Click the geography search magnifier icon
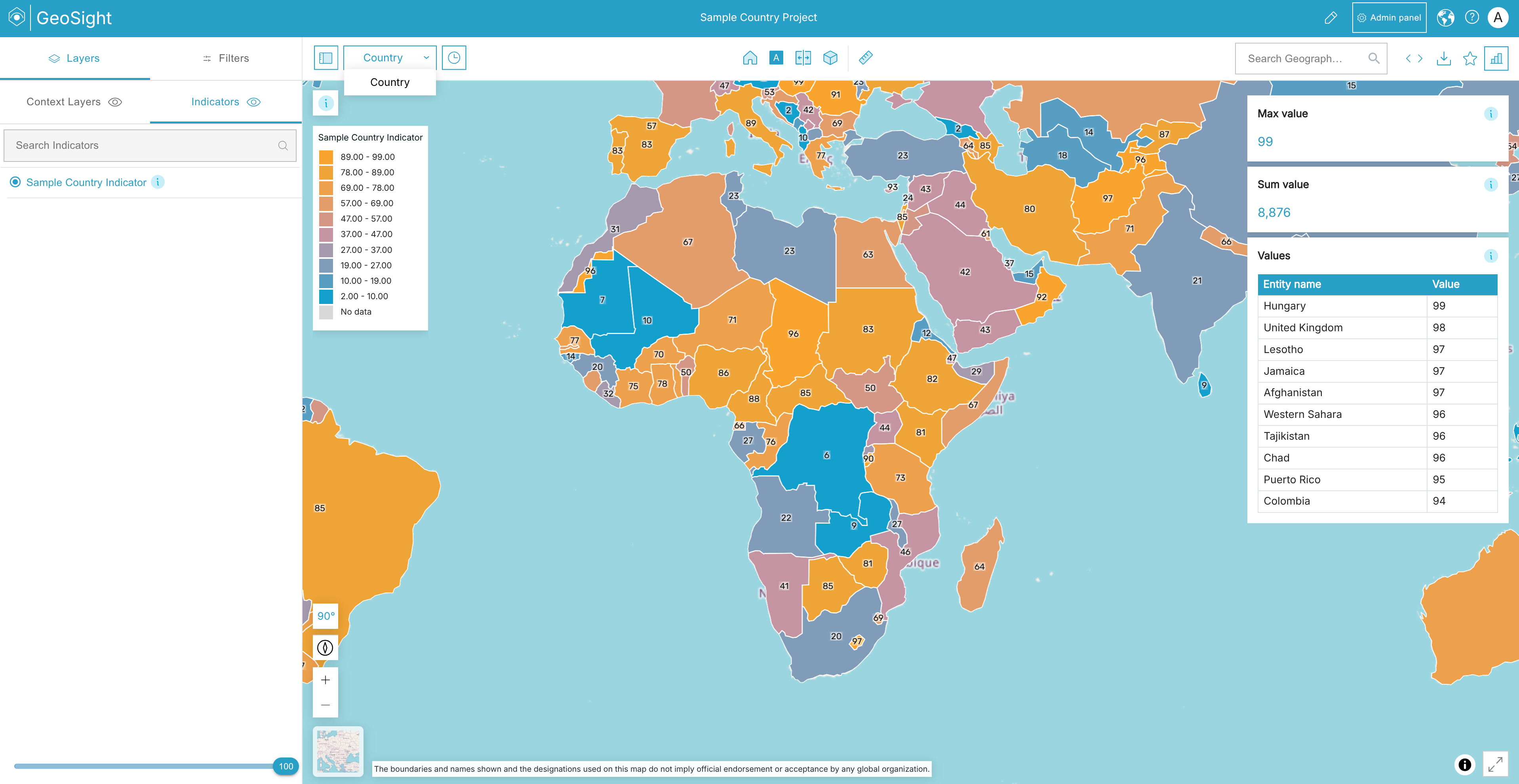The height and width of the screenshot is (784, 1519). pos(1373,58)
